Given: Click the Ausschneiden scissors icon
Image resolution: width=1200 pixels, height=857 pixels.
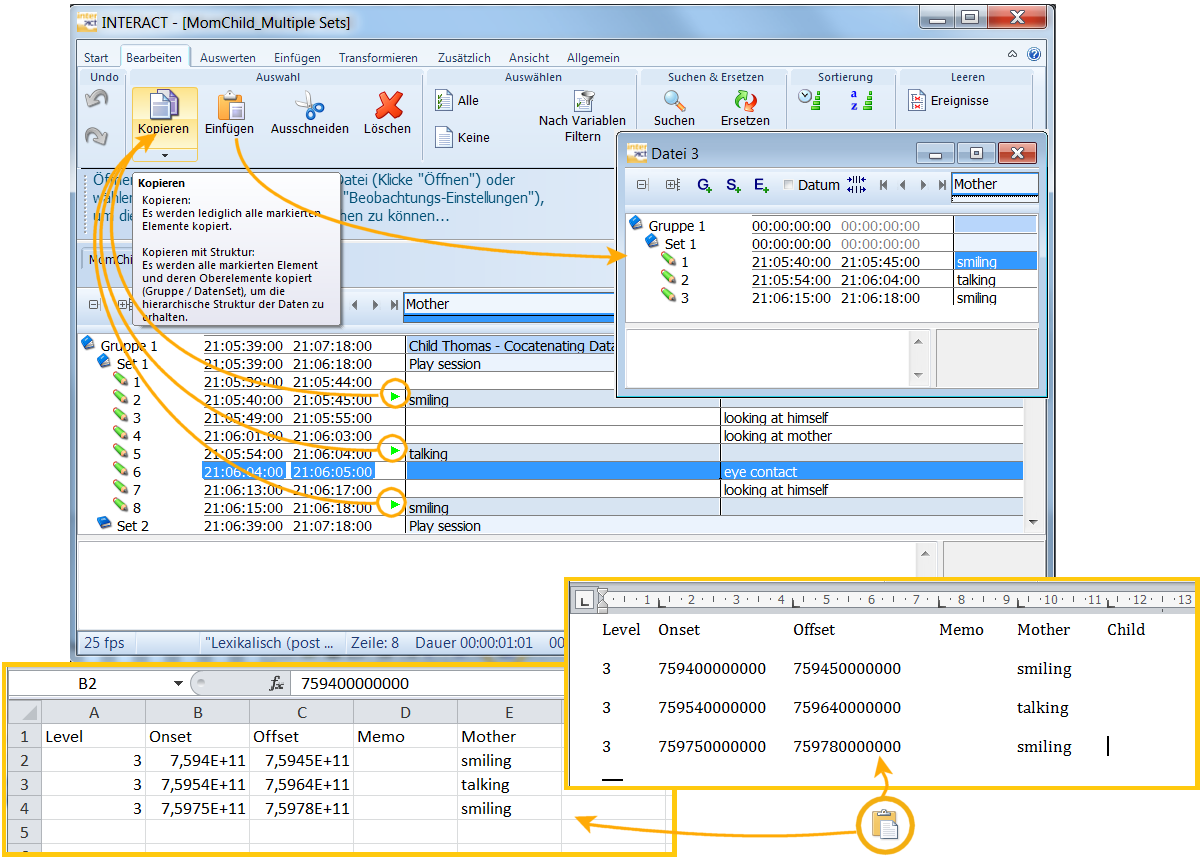Looking at the screenshot, I should point(309,105).
